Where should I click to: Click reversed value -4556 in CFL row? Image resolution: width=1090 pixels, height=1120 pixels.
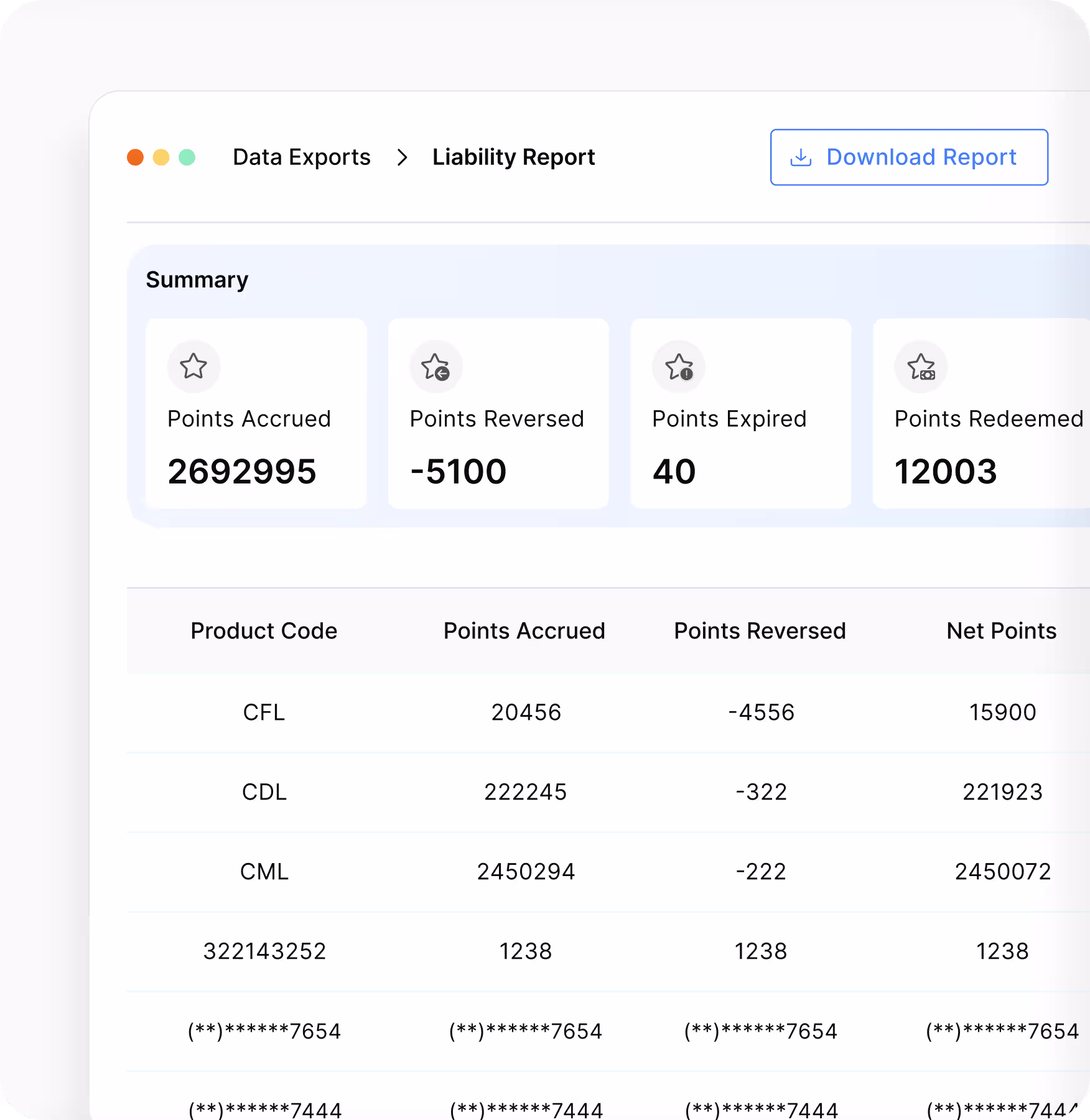(x=762, y=712)
